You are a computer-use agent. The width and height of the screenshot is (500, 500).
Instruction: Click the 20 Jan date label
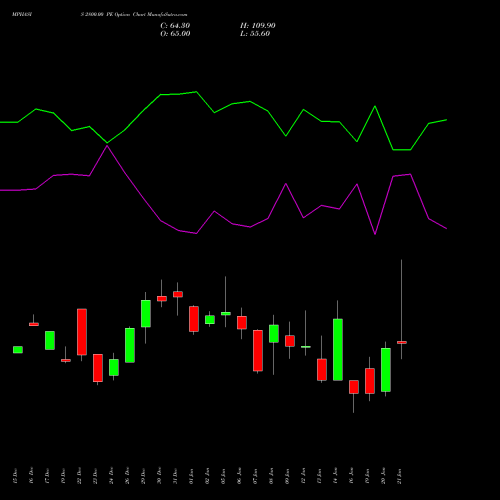pos(383,476)
